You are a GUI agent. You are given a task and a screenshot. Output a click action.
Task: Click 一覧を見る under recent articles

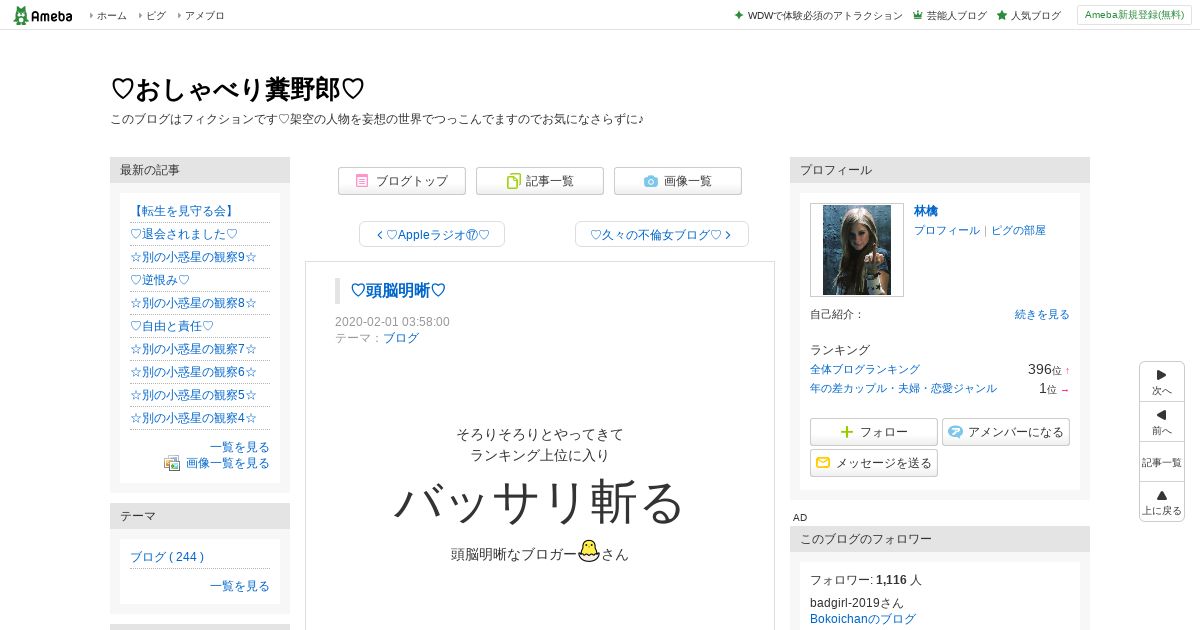[240, 447]
